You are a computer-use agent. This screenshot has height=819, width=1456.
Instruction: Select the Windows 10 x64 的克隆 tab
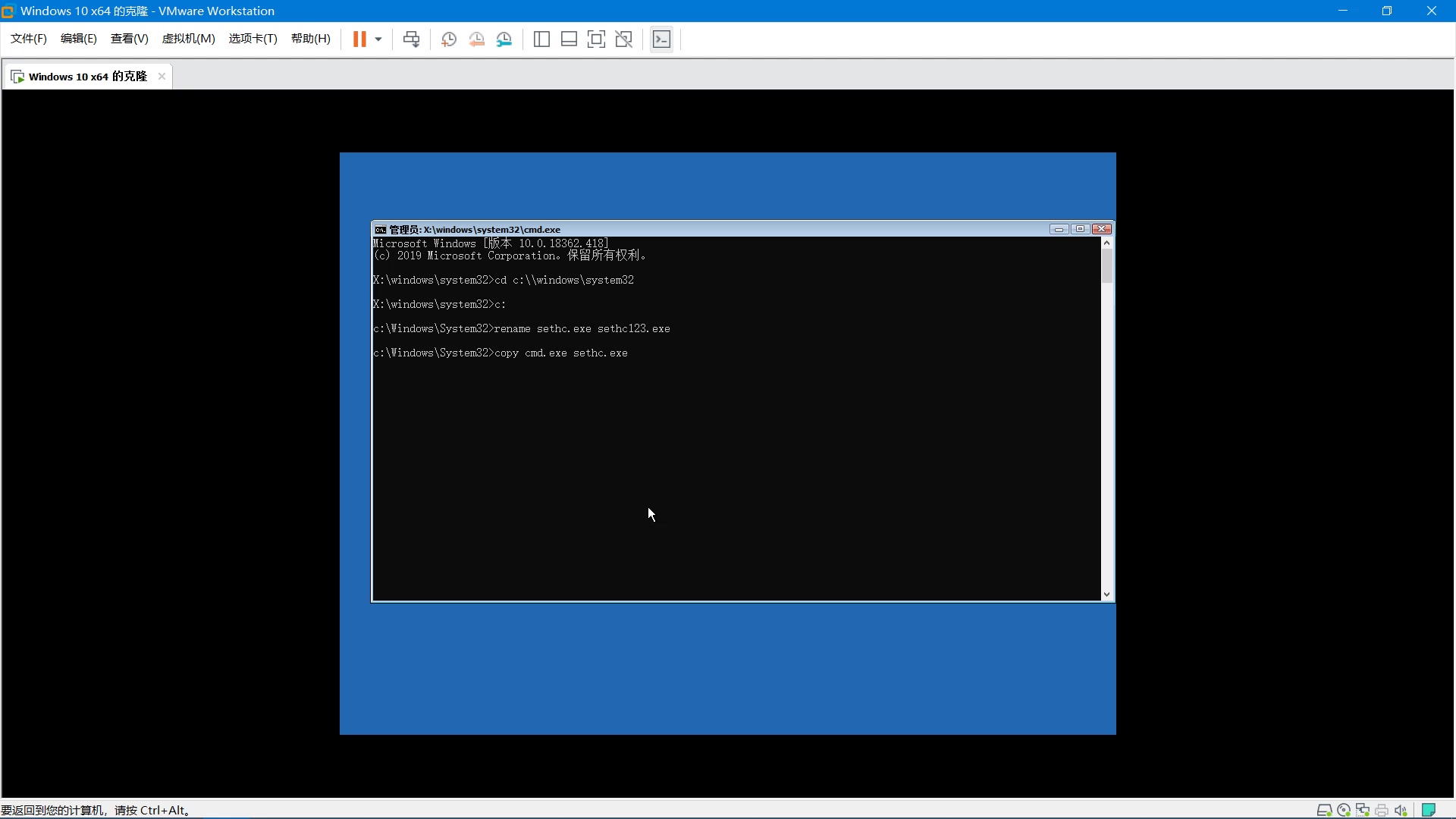87,77
